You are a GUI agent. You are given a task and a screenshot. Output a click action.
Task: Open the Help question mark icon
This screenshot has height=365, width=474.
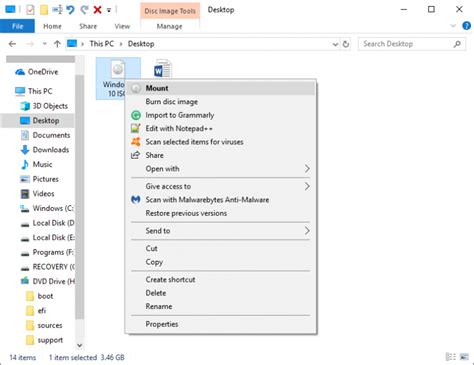pyautogui.click(x=466, y=26)
